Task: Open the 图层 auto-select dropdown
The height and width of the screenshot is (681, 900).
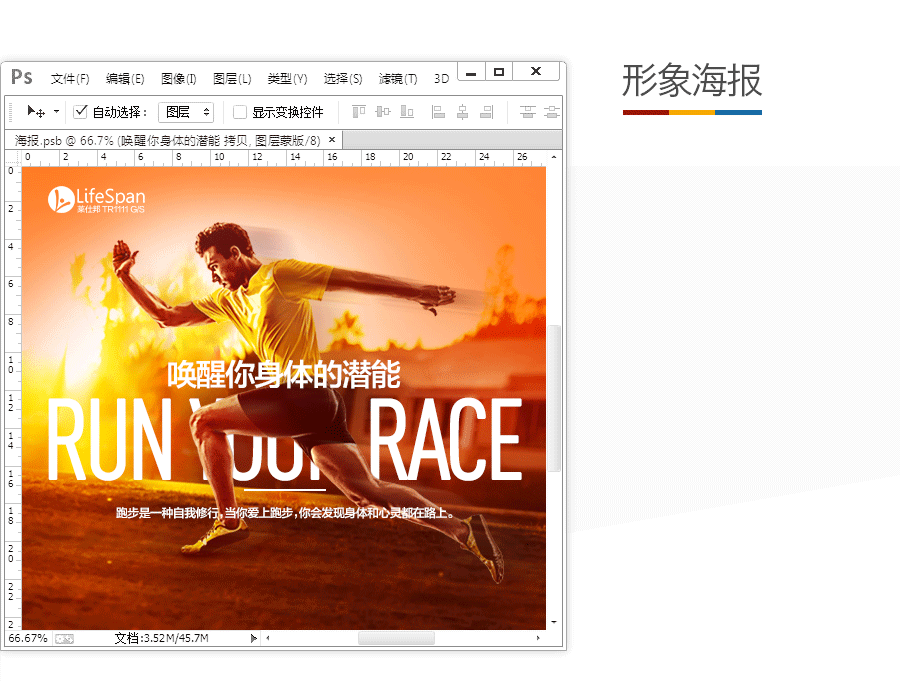Action: (x=186, y=112)
